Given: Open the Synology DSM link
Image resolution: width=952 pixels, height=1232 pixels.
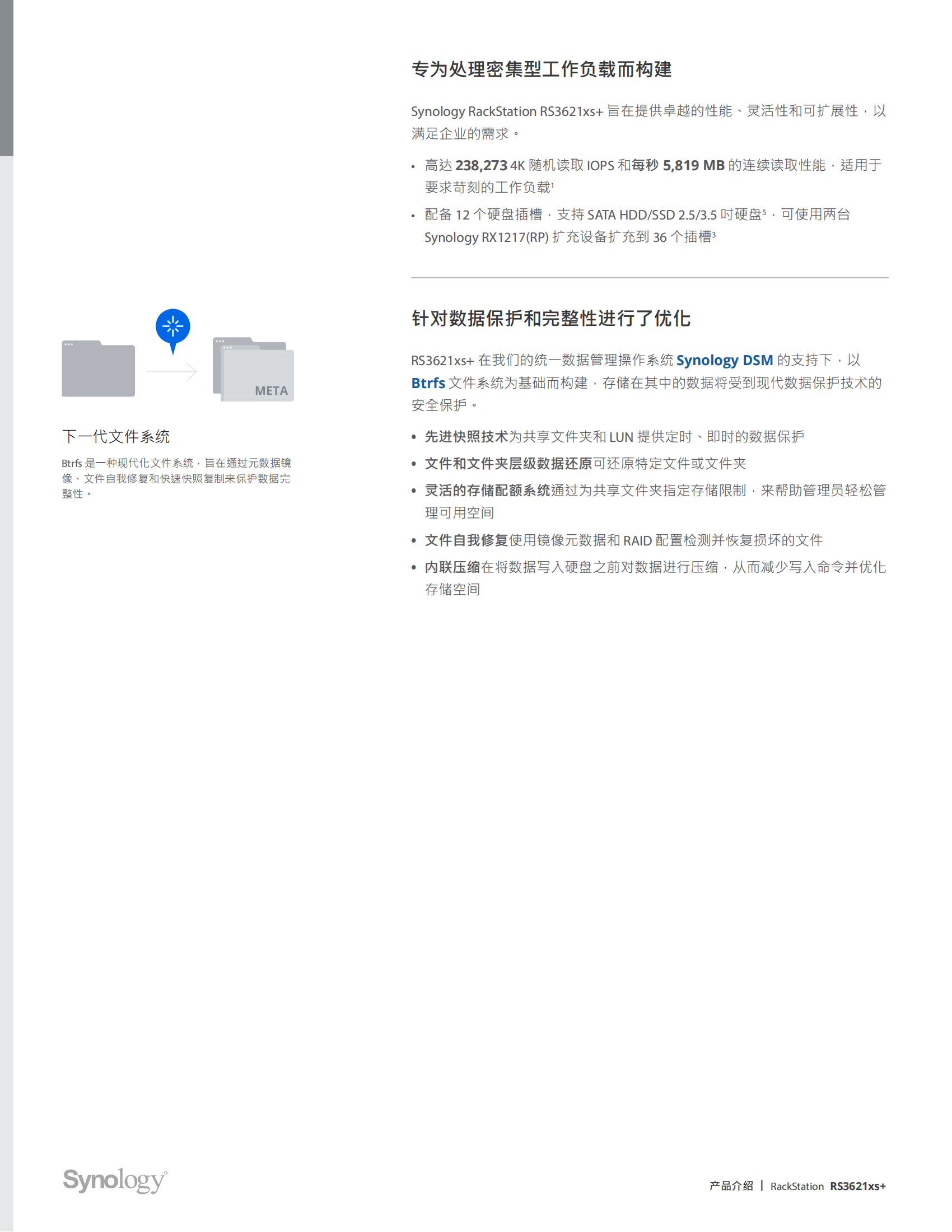Looking at the screenshot, I should tap(724, 361).
